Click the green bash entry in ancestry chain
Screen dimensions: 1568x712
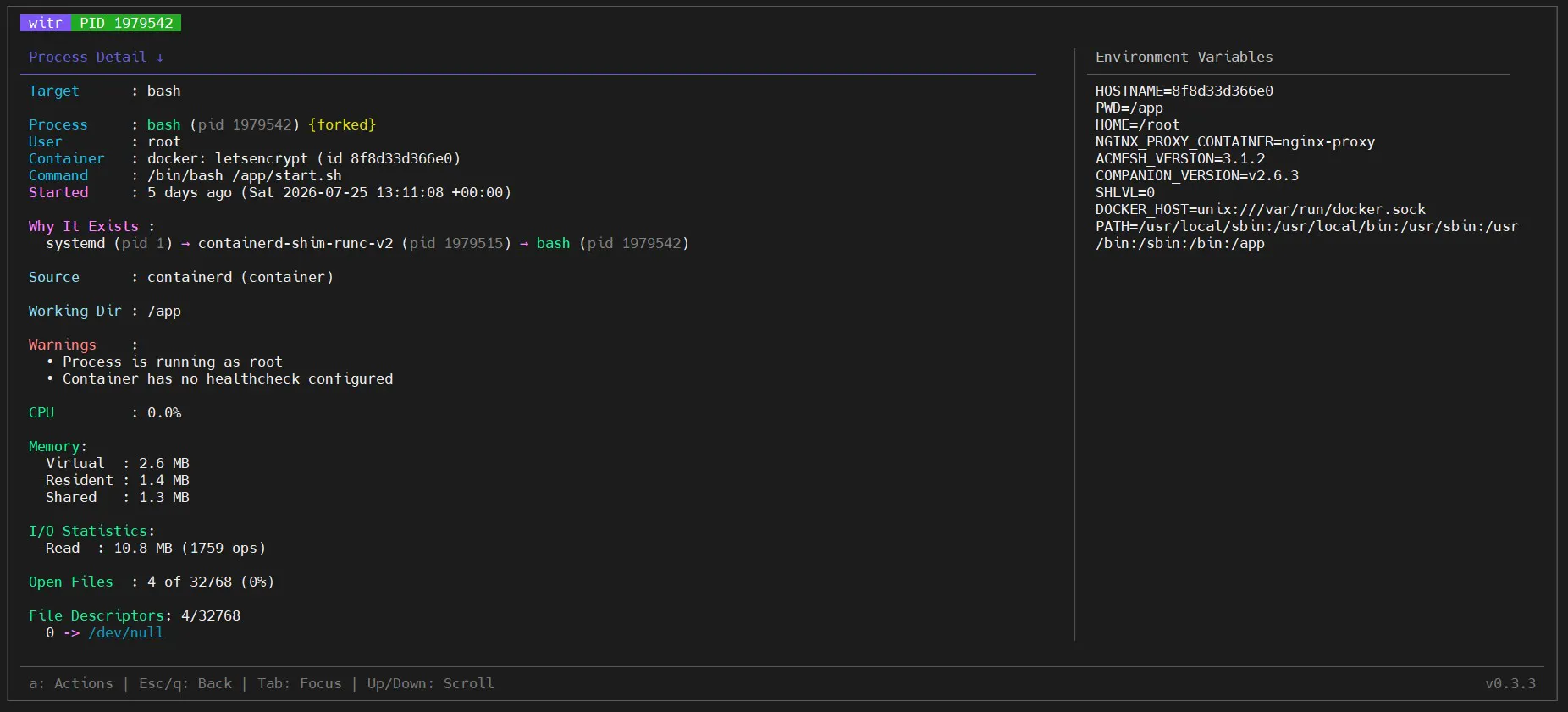pos(553,243)
